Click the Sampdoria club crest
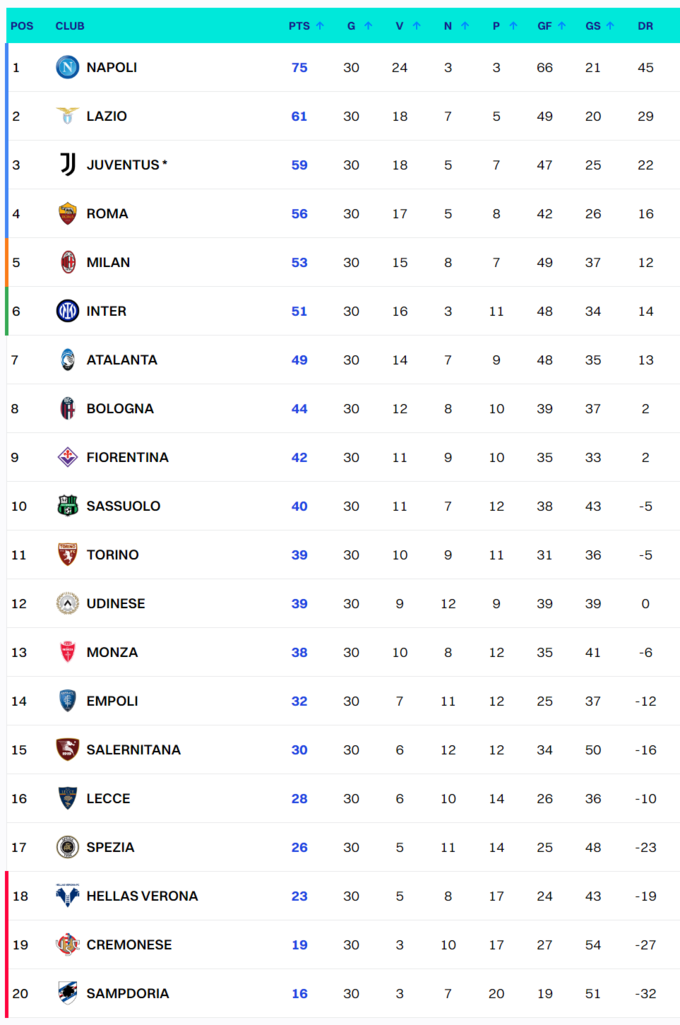680x1025 pixels. (x=67, y=993)
